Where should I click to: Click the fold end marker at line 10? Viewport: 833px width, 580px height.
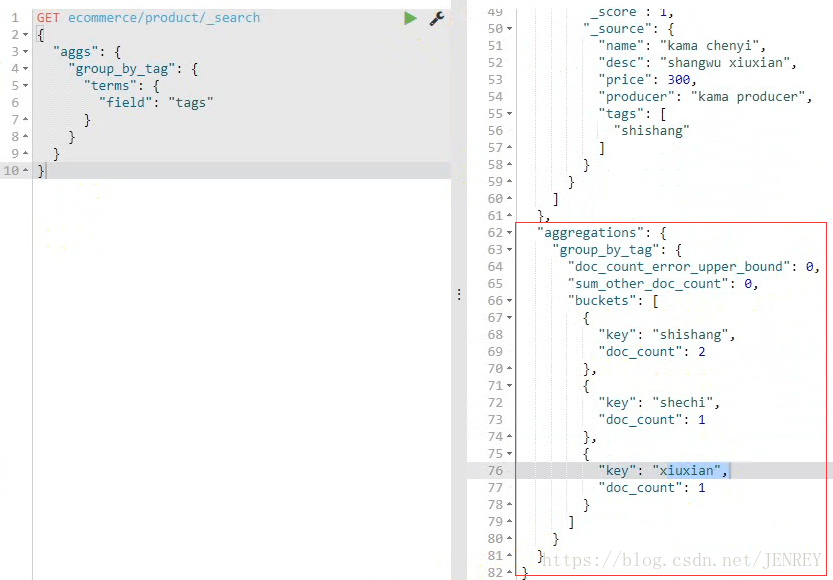pyautogui.click(x=26, y=170)
